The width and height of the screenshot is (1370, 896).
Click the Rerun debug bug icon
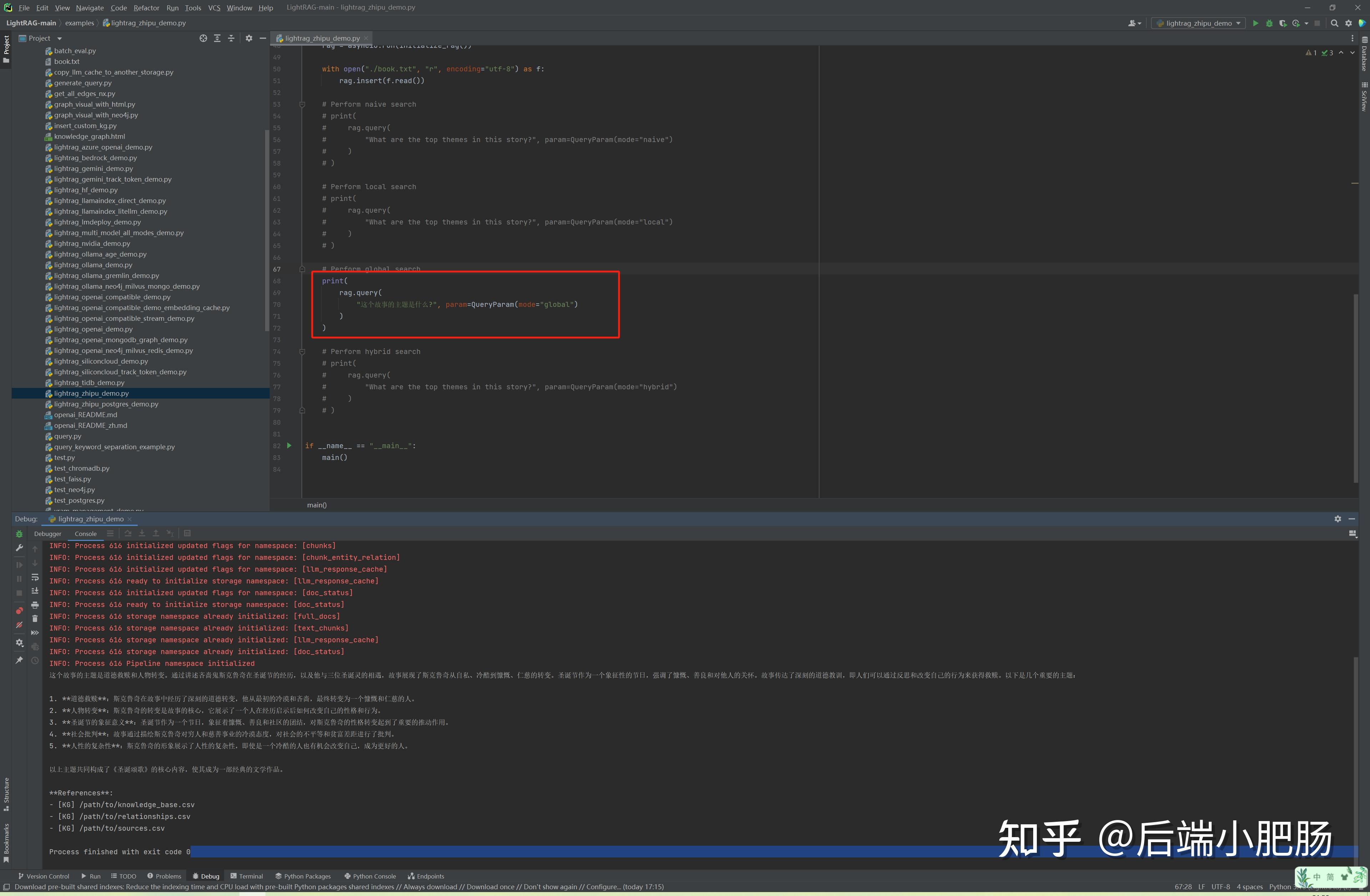click(19, 534)
